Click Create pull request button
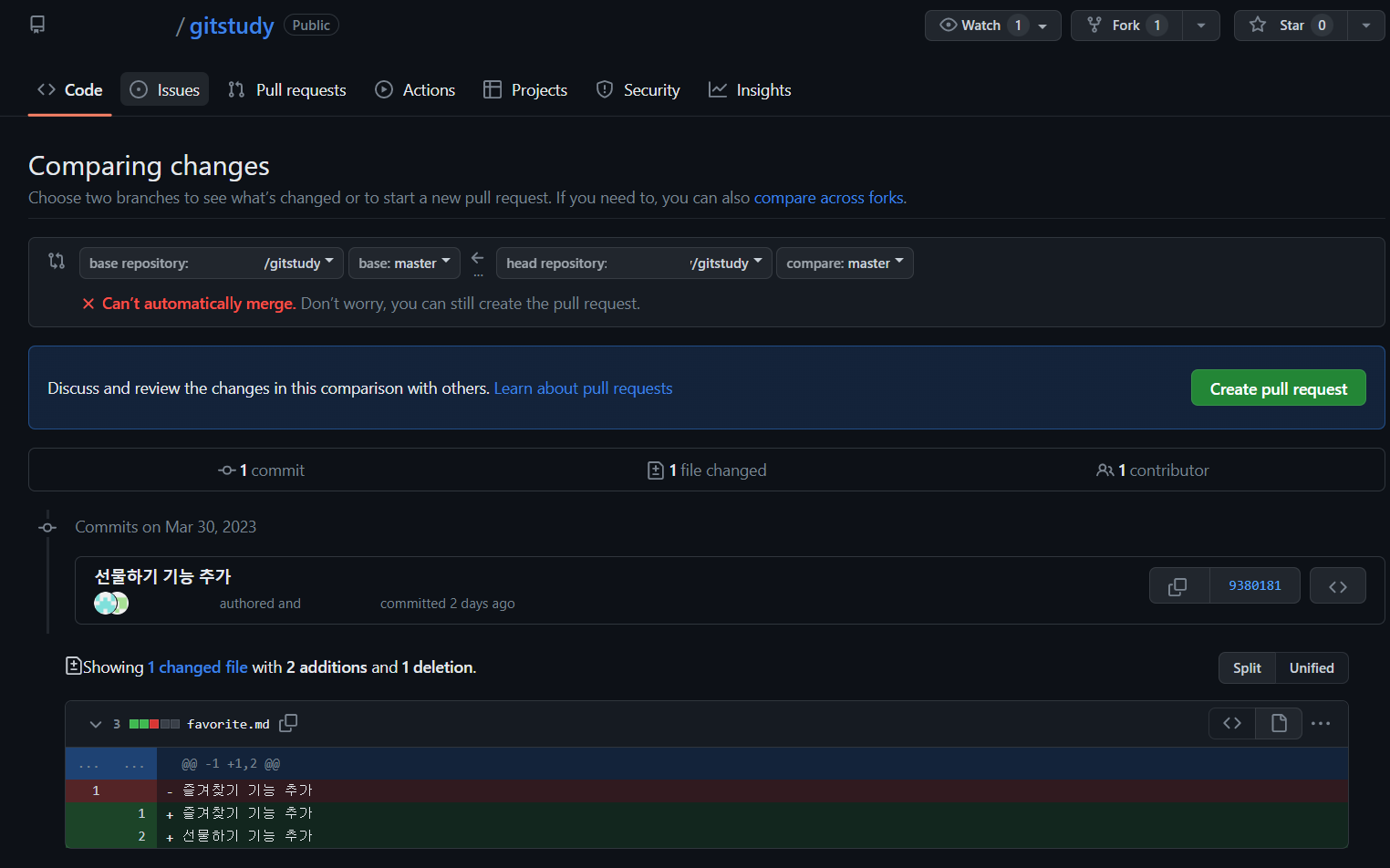Image resolution: width=1390 pixels, height=868 pixels. (1278, 388)
